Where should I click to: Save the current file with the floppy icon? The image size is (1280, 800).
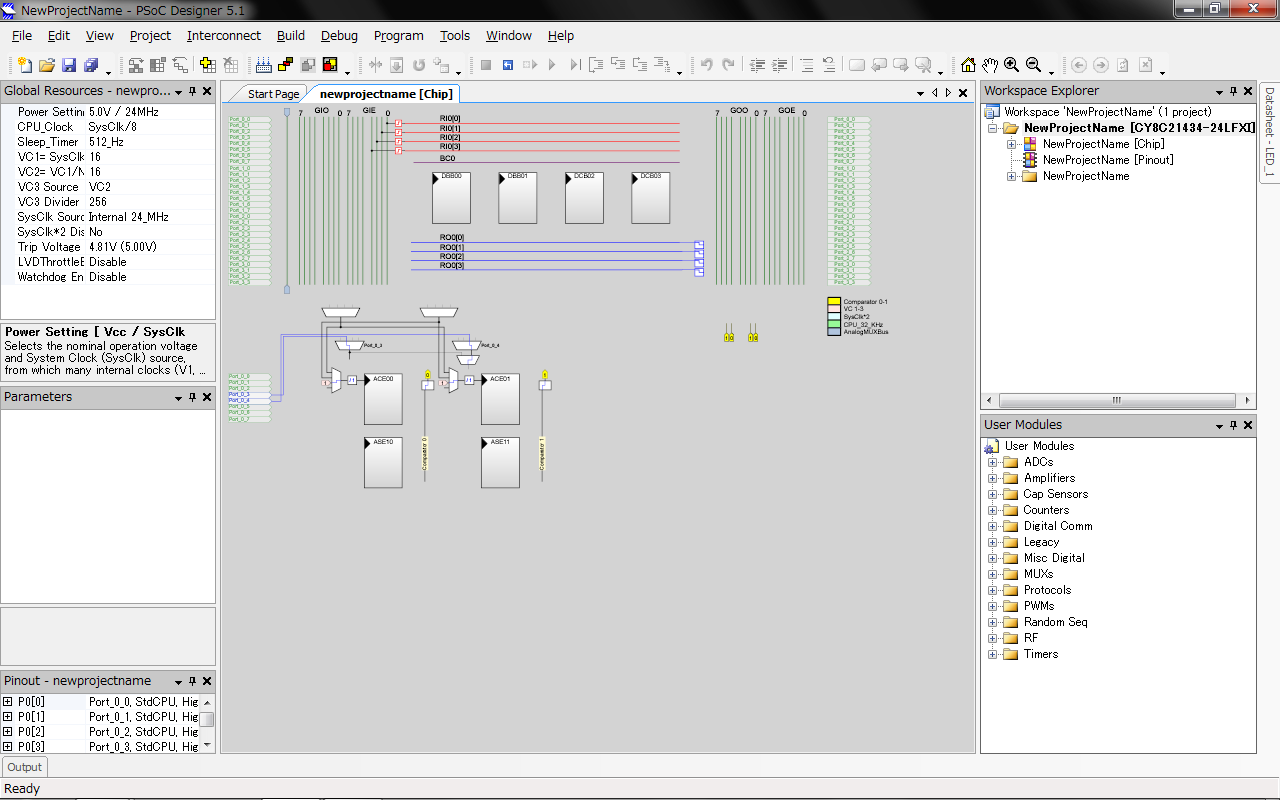69,65
